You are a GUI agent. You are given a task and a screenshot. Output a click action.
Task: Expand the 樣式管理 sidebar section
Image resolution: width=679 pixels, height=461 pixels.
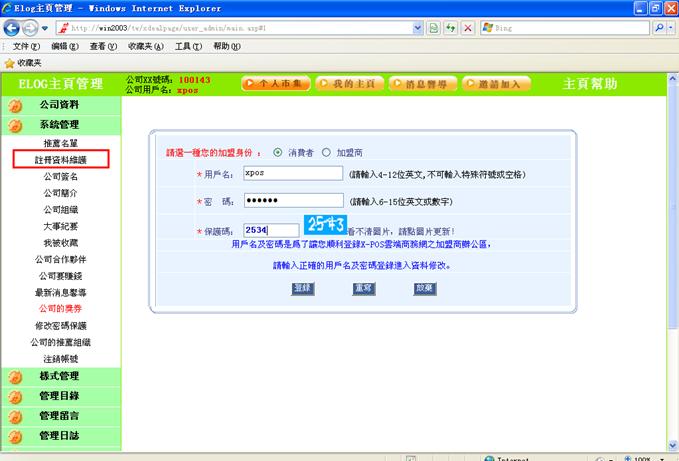click(x=59, y=376)
